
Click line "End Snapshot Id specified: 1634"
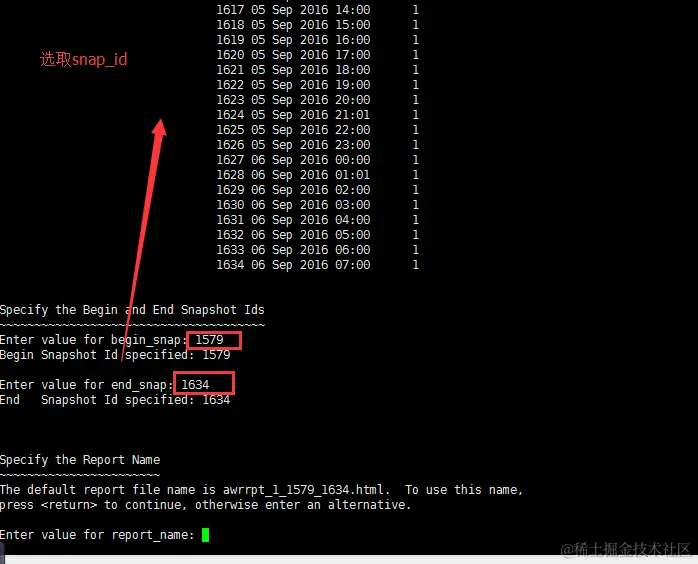115,400
